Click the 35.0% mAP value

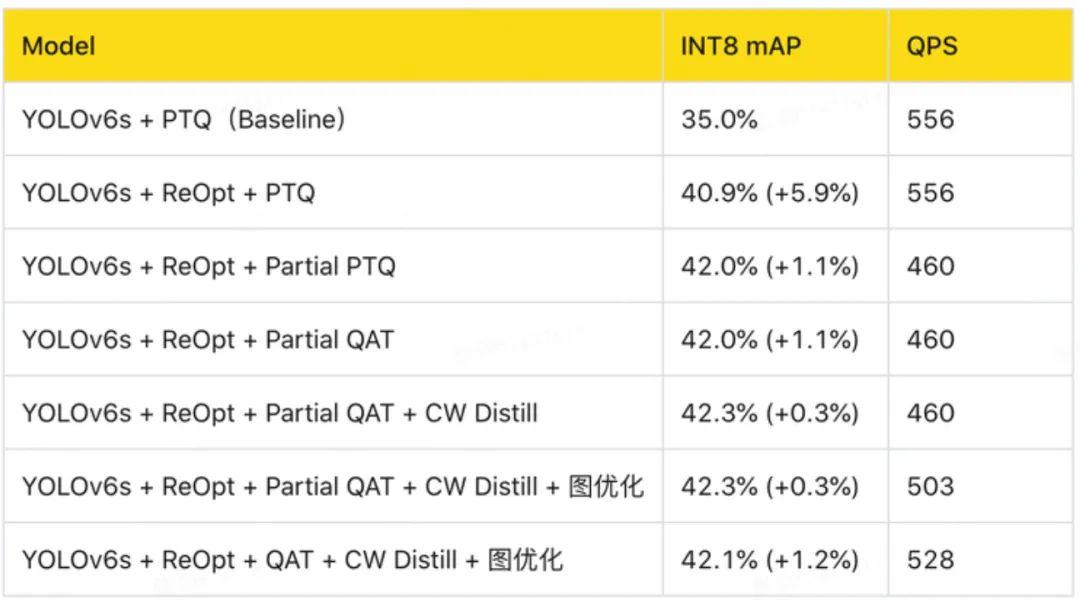[719, 120]
